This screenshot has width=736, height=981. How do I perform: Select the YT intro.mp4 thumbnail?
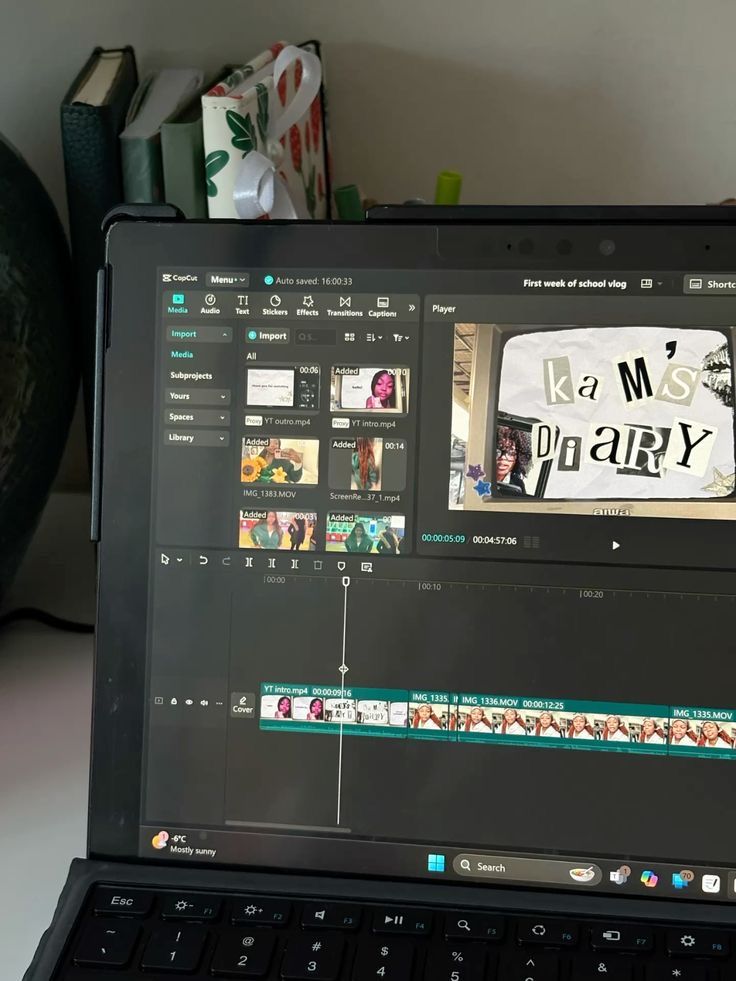[369, 390]
